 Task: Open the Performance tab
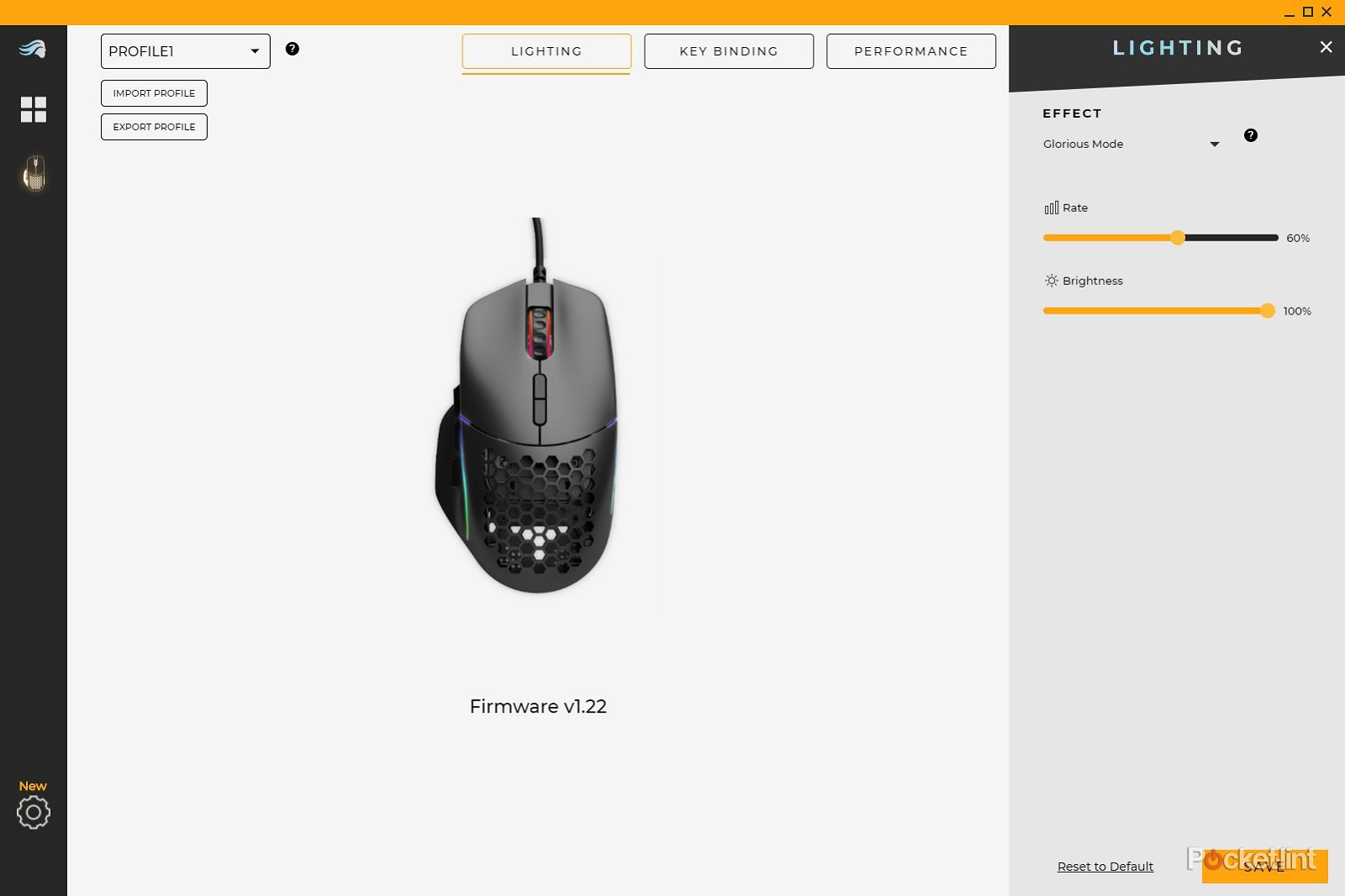(911, 51)
